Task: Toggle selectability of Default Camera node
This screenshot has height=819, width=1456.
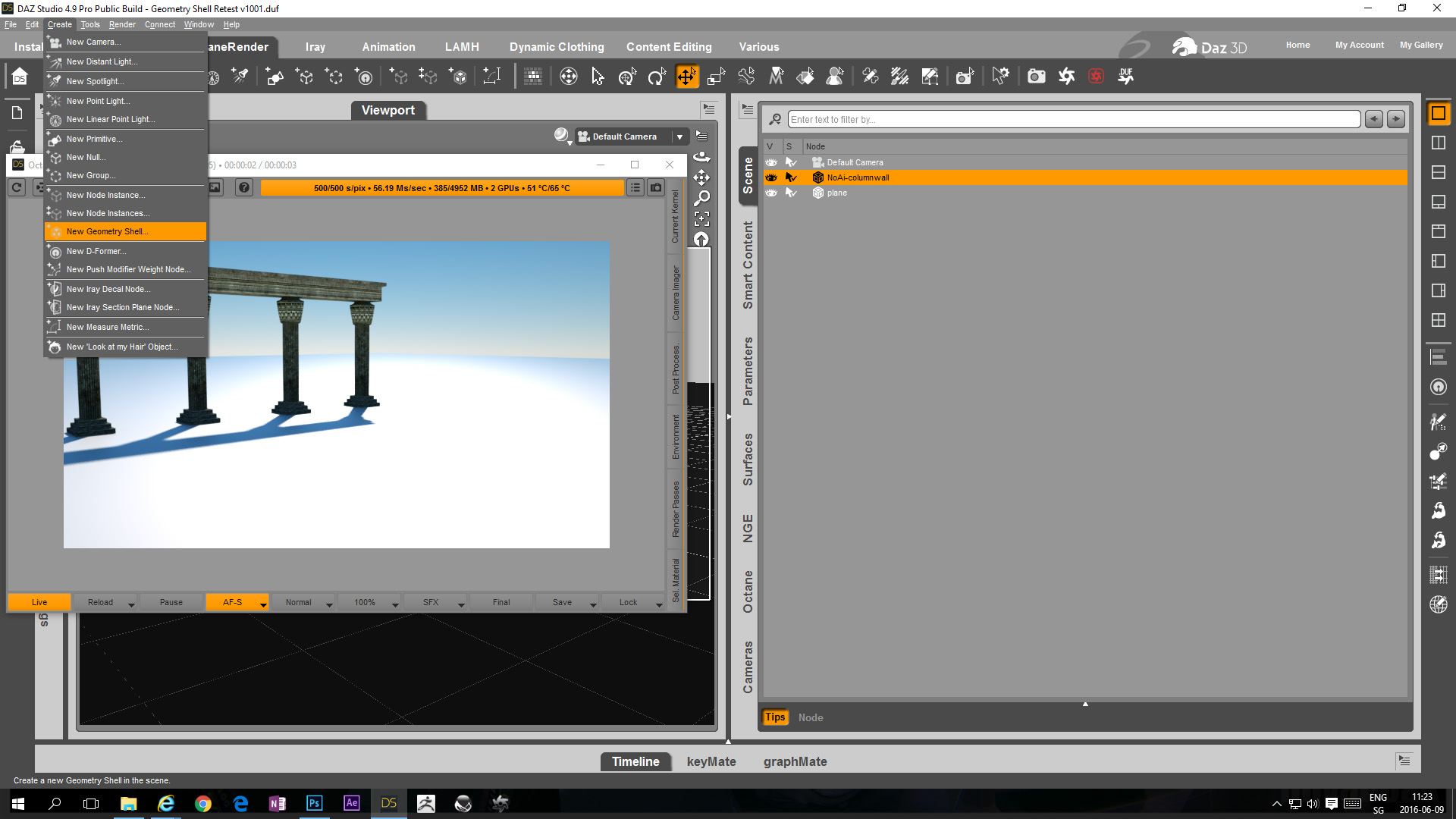Action: (791, 162)
